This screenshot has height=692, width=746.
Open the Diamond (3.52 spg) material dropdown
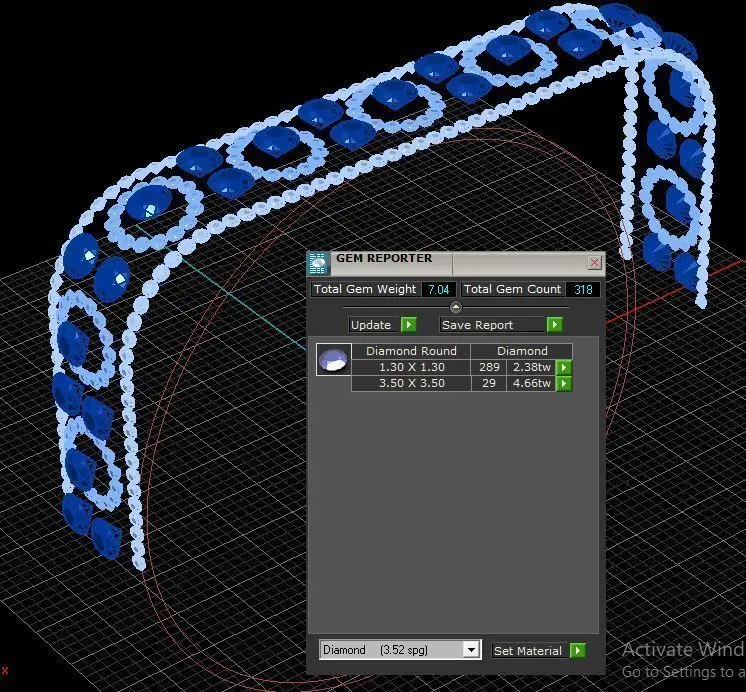[471, 650]
